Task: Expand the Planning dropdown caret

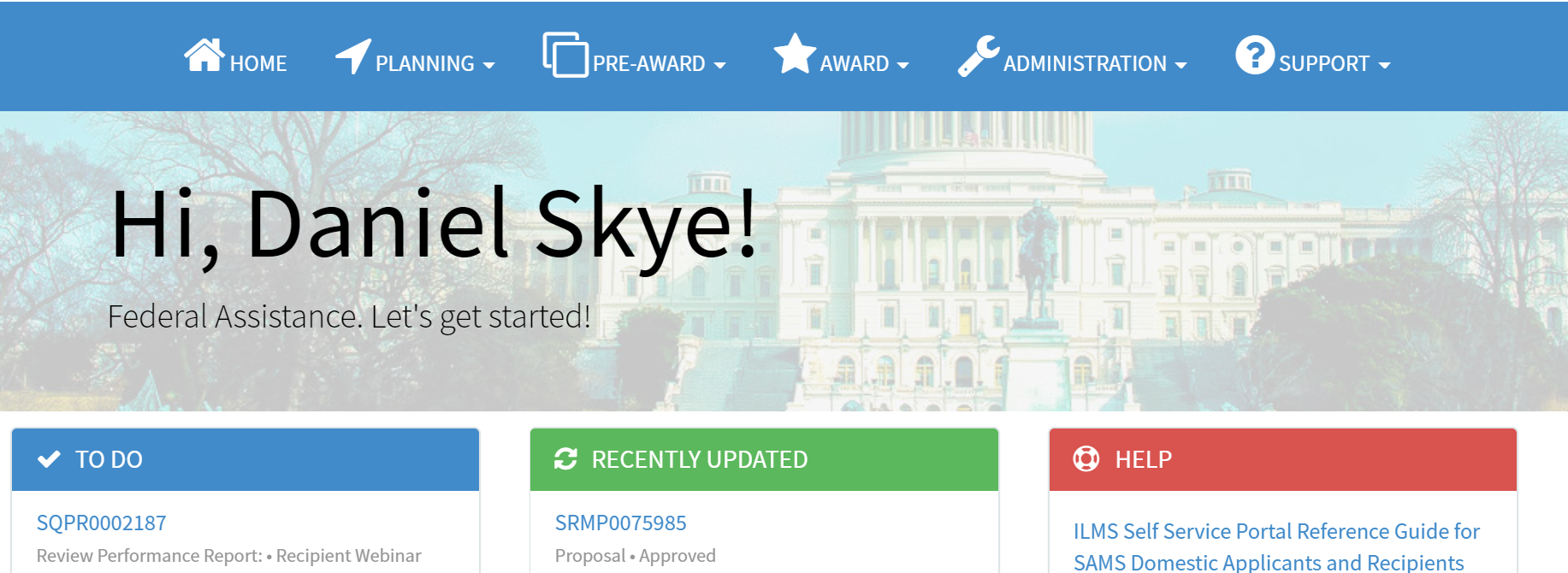Action: [x=489, y=65]
